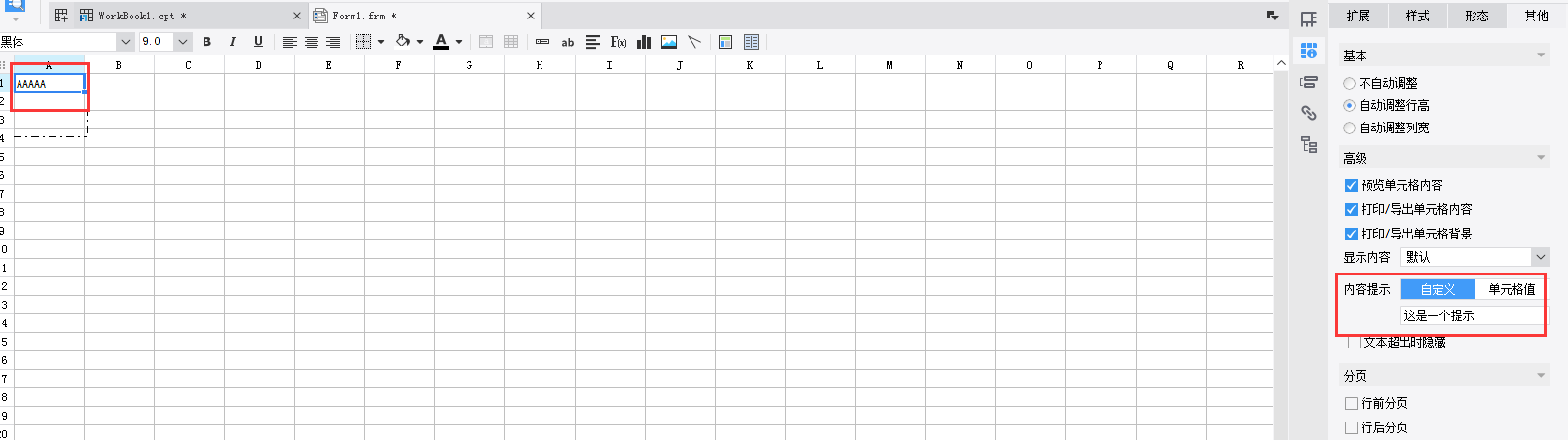Screen dimensions: 1568x440
Task: Select the 自动调整列宽 radio option
Action: click(1349, 128)
